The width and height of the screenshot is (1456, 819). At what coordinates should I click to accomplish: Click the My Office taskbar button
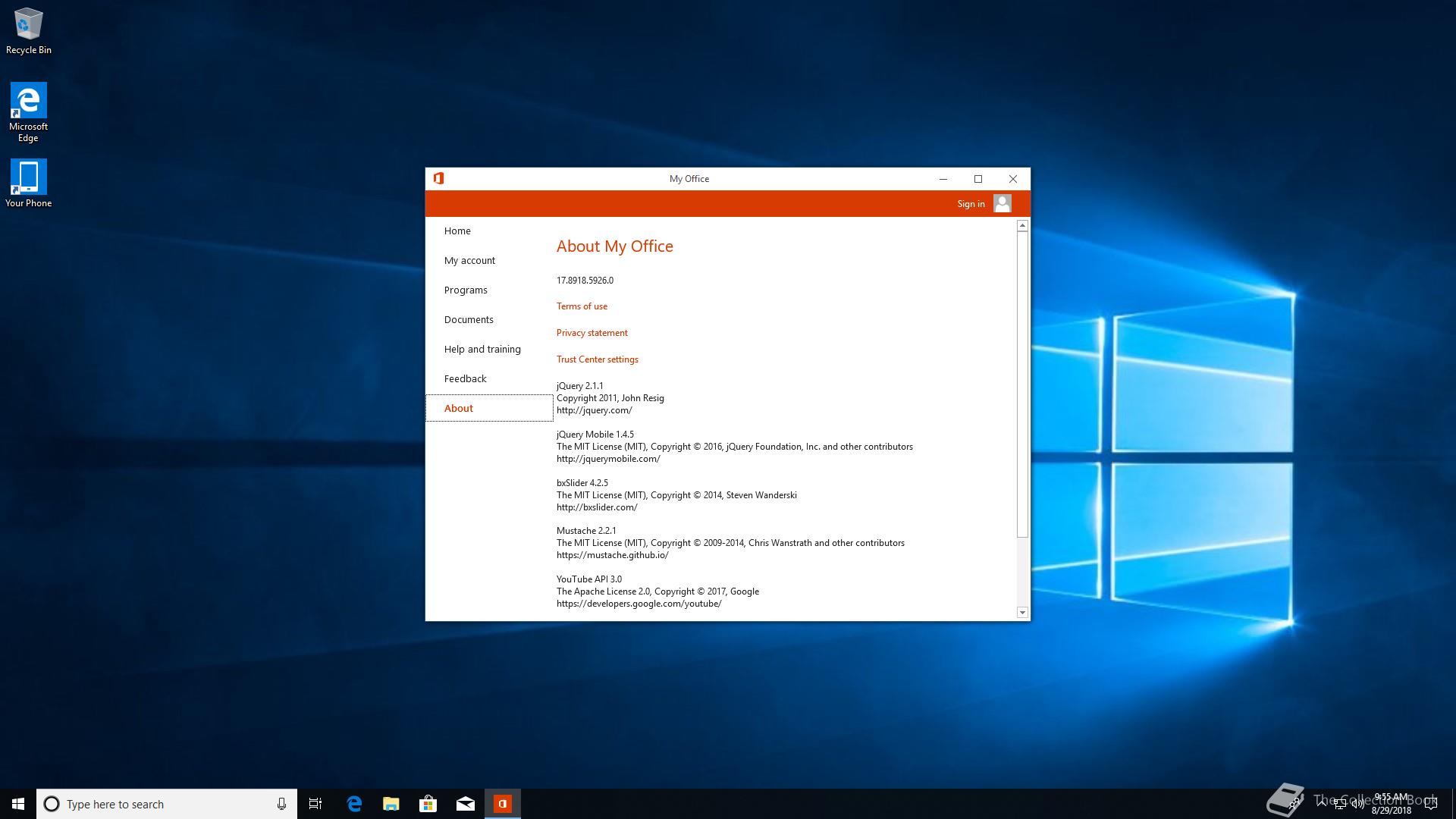(x=503, y=804)
